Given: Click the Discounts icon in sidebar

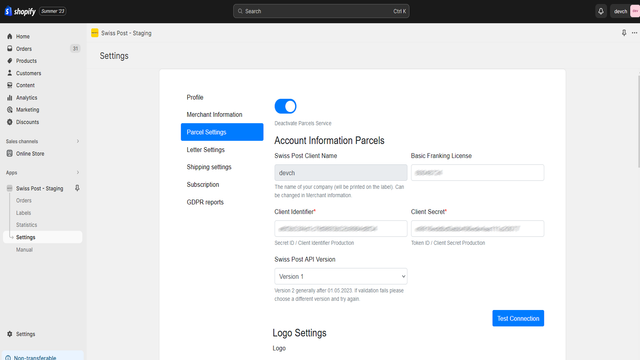Looking at the screenshot, I should click(x=10, y=122).
